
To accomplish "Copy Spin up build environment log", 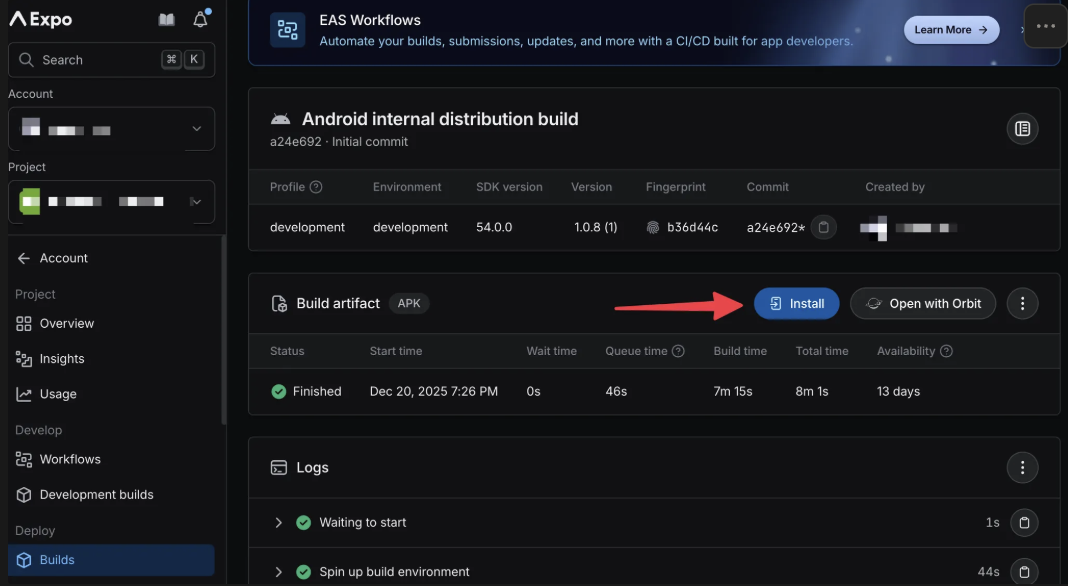I will click(1024, 572).
